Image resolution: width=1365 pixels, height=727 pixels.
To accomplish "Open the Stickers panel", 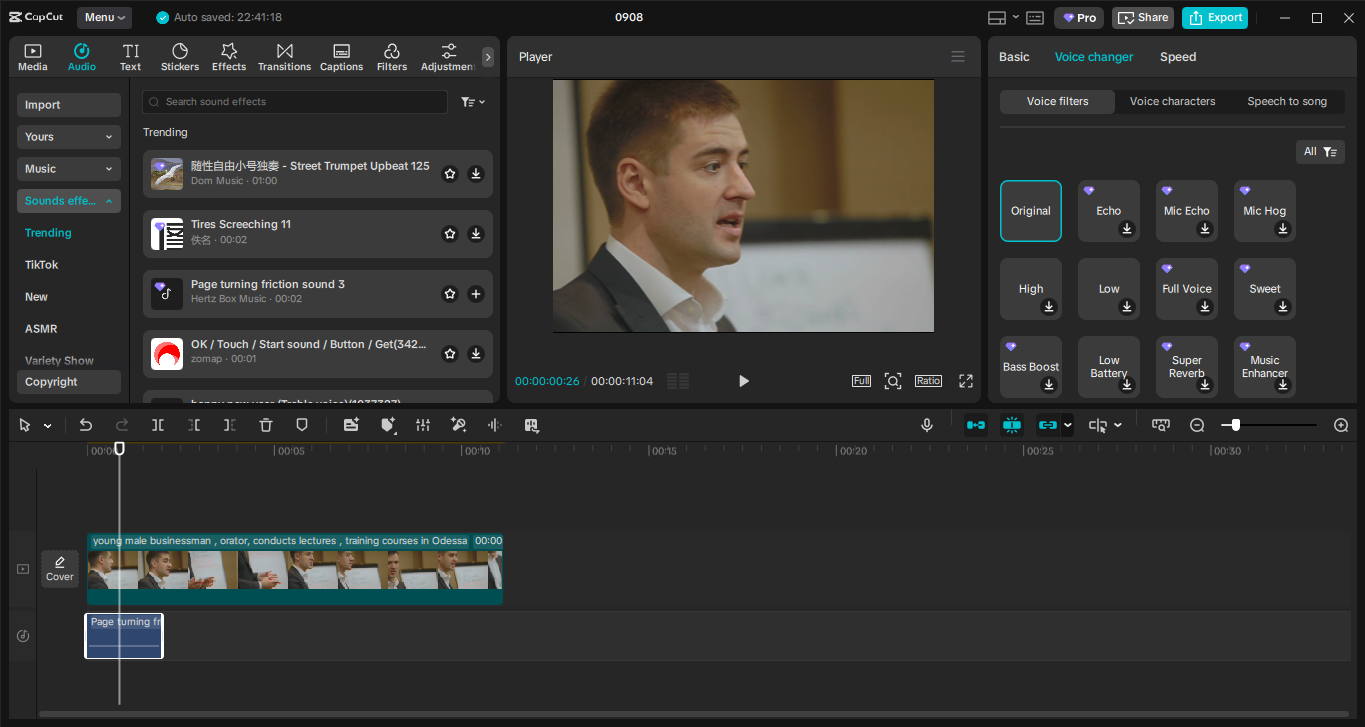I will 179,56.
